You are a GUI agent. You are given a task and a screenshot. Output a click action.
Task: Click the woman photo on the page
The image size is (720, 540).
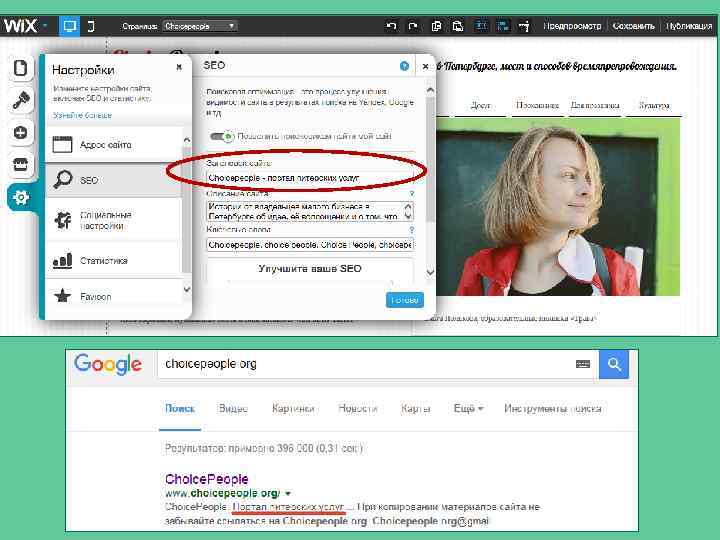click(557, 207)
